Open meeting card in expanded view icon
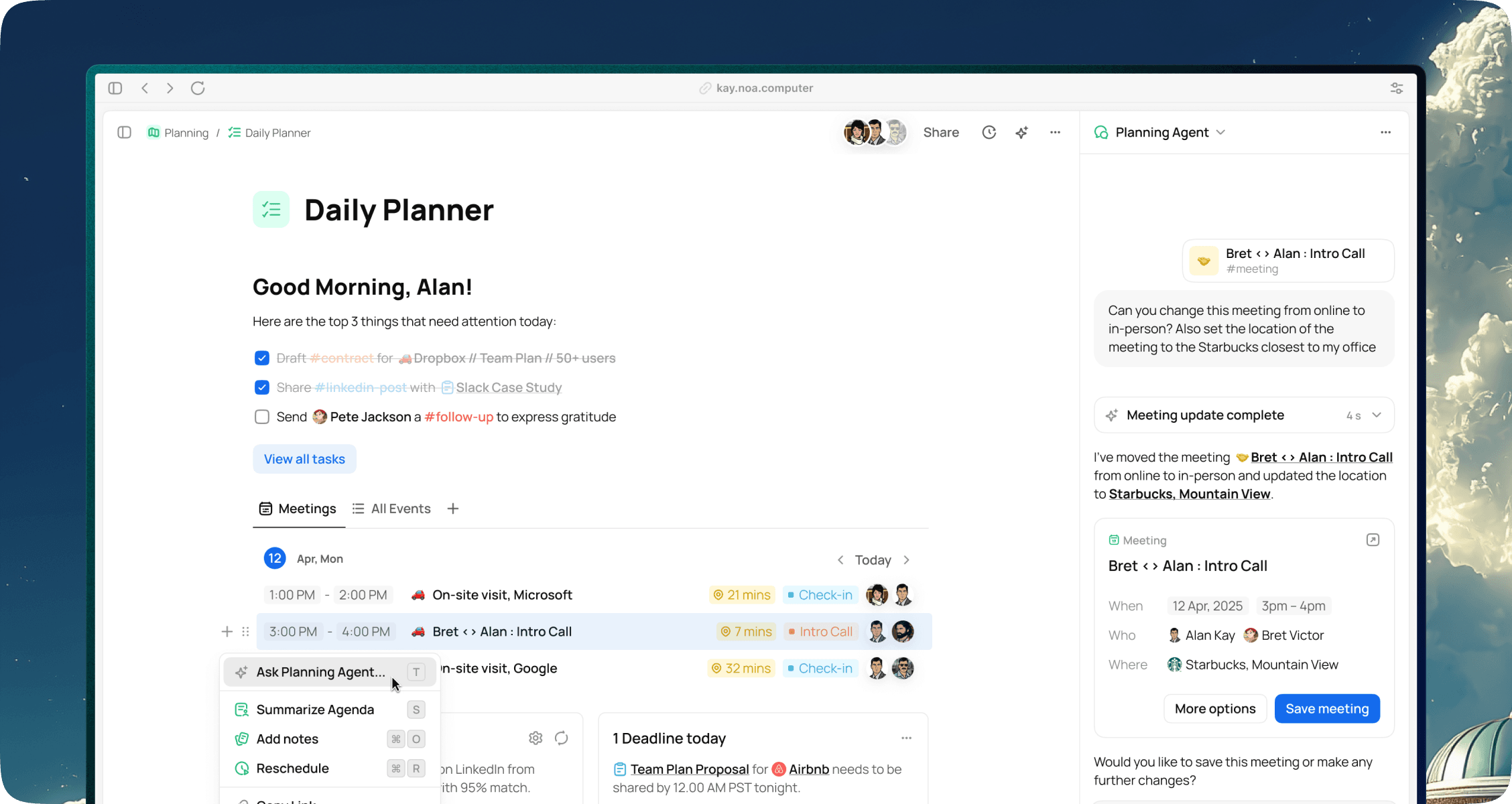This screenshot has height=804, width=1512. 1373,540
